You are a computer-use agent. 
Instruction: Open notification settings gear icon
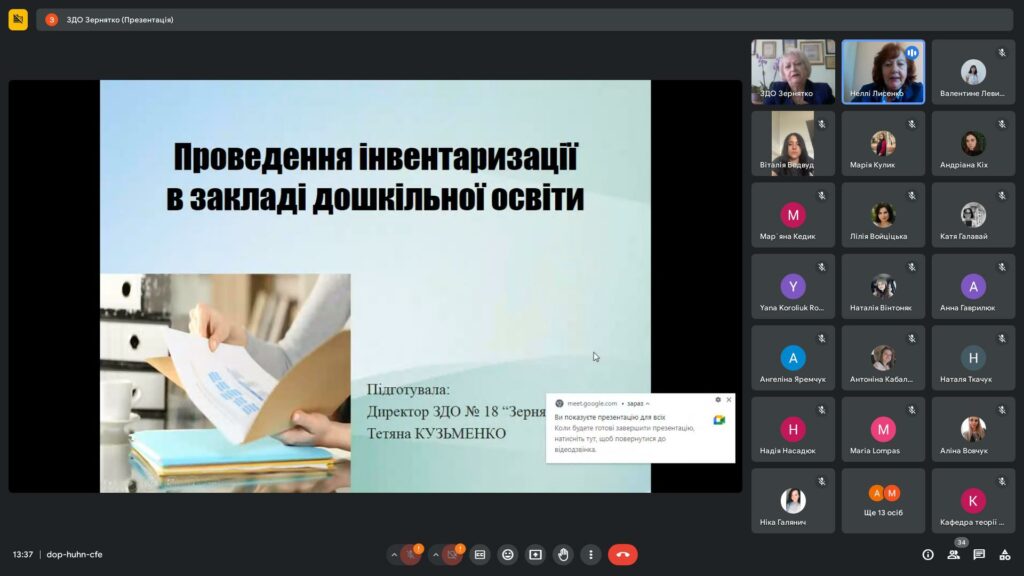pos(718,400)
